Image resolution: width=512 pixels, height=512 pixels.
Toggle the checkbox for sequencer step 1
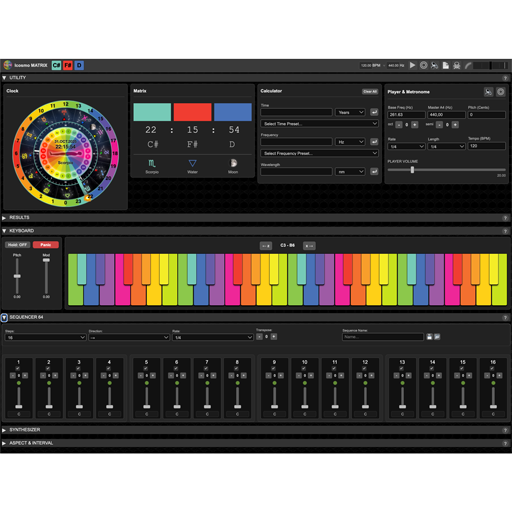(18, 368)
